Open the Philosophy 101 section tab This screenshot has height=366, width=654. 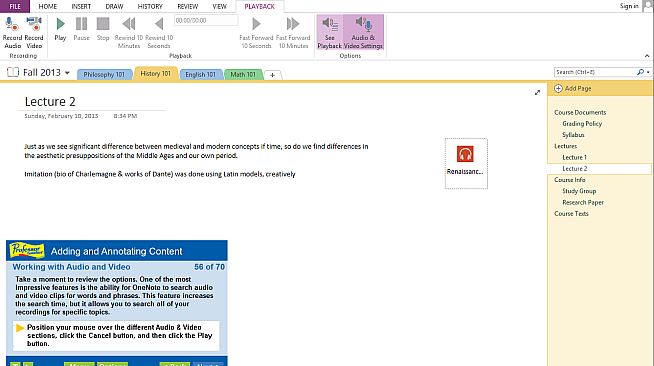pyautogui.click(x=104, y=74)
